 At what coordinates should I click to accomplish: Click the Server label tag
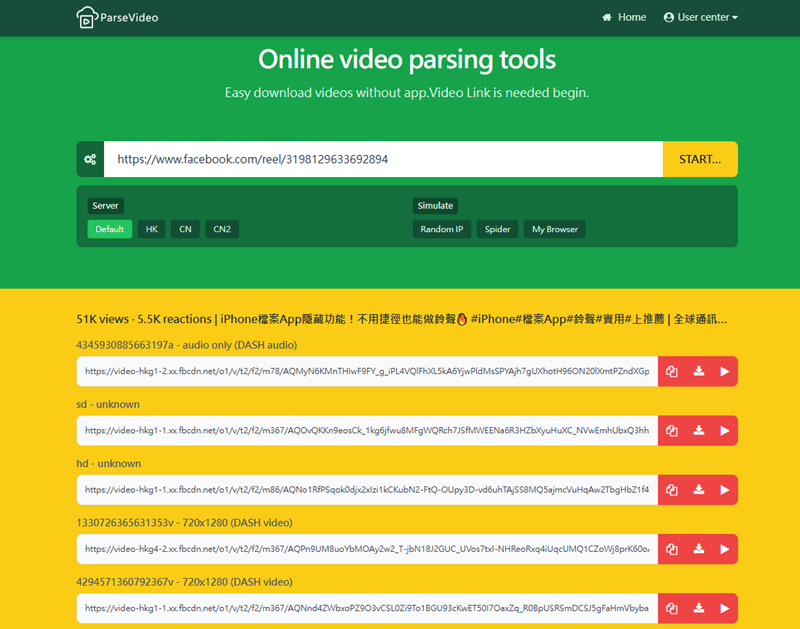(x=106, y=206)
